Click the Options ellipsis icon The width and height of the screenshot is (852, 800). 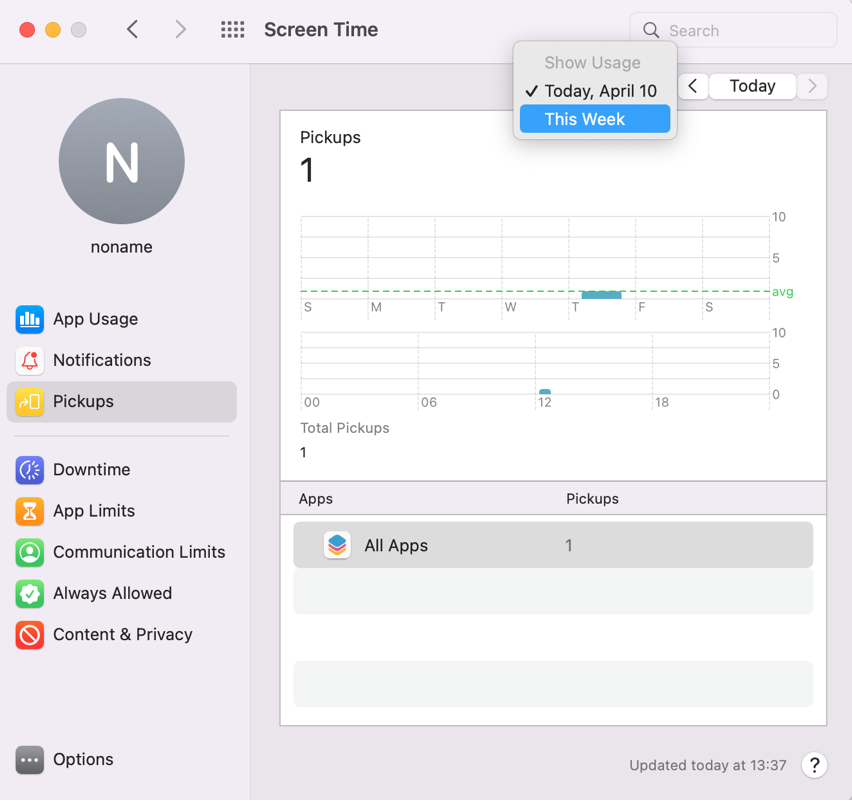tap(30, 759)
